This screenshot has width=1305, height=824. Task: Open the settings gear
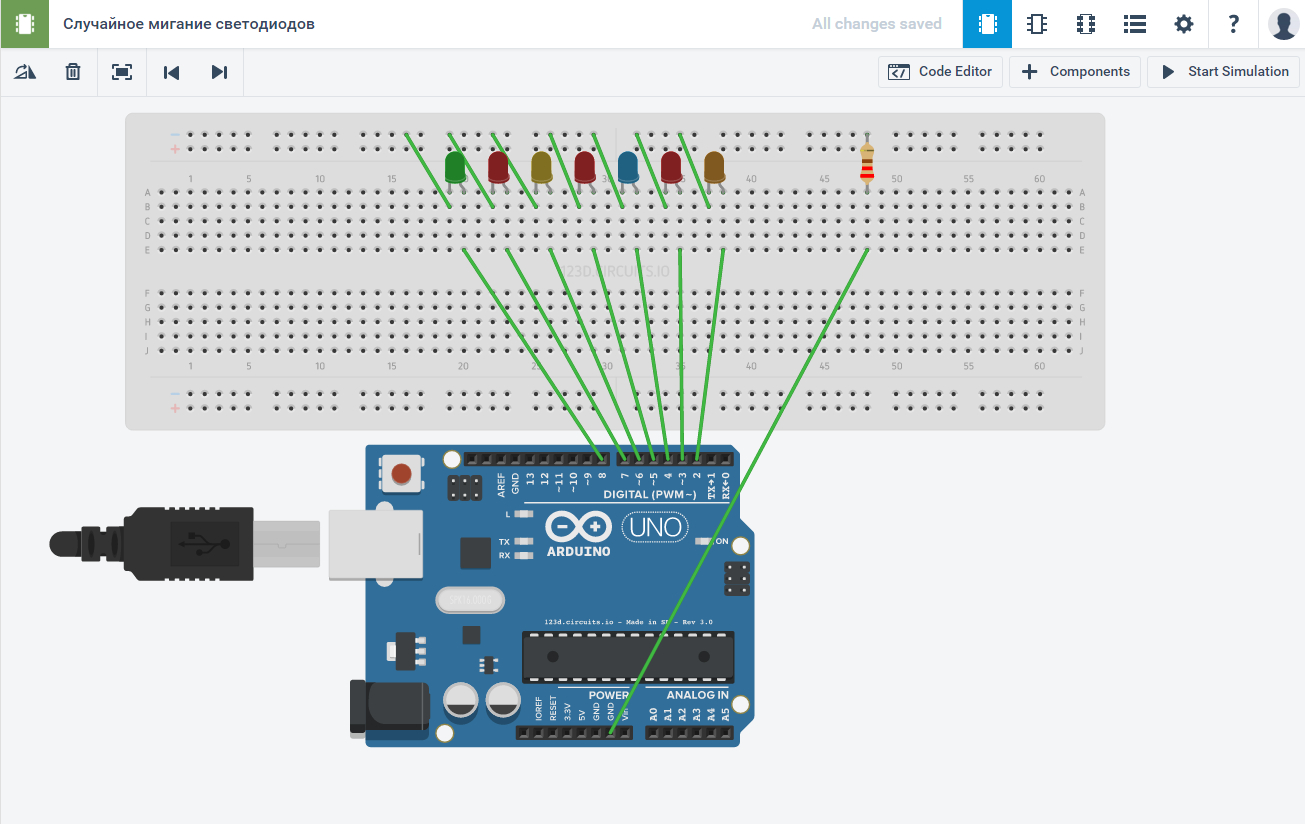point(1183,23)
